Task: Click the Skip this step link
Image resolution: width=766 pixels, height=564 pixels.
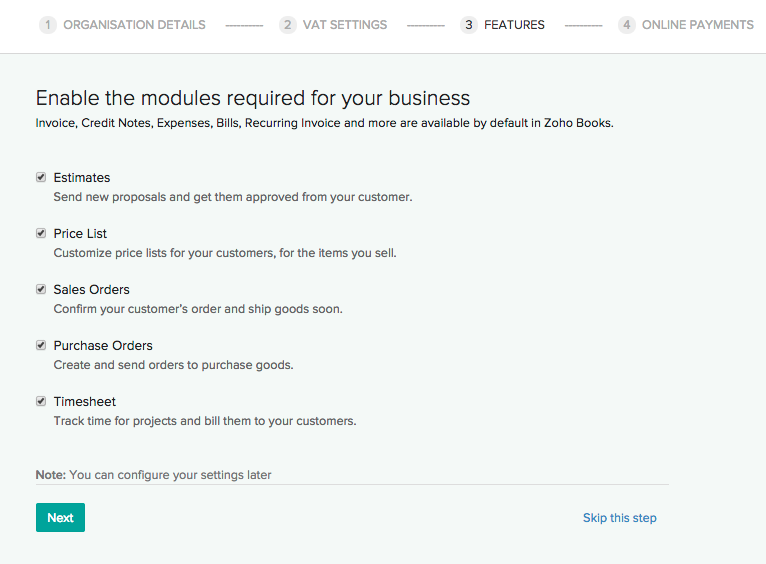Action: (x=619, y=518)
